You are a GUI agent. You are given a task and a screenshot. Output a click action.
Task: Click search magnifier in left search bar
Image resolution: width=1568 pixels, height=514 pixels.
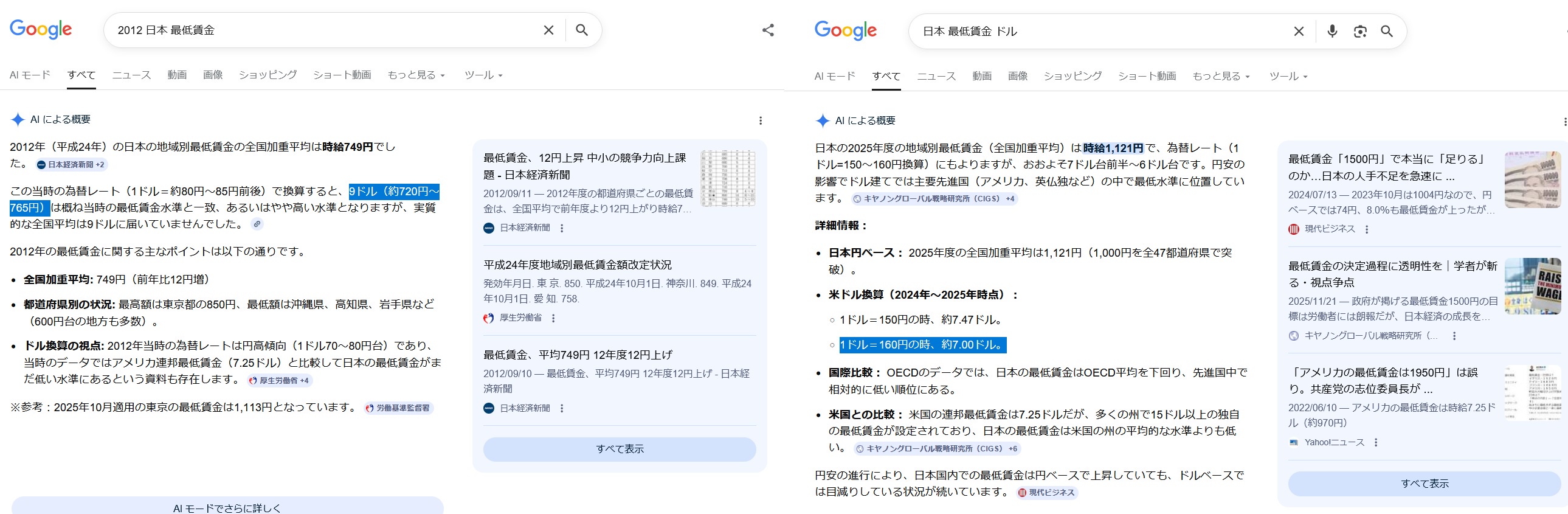[x=581, y=30]
